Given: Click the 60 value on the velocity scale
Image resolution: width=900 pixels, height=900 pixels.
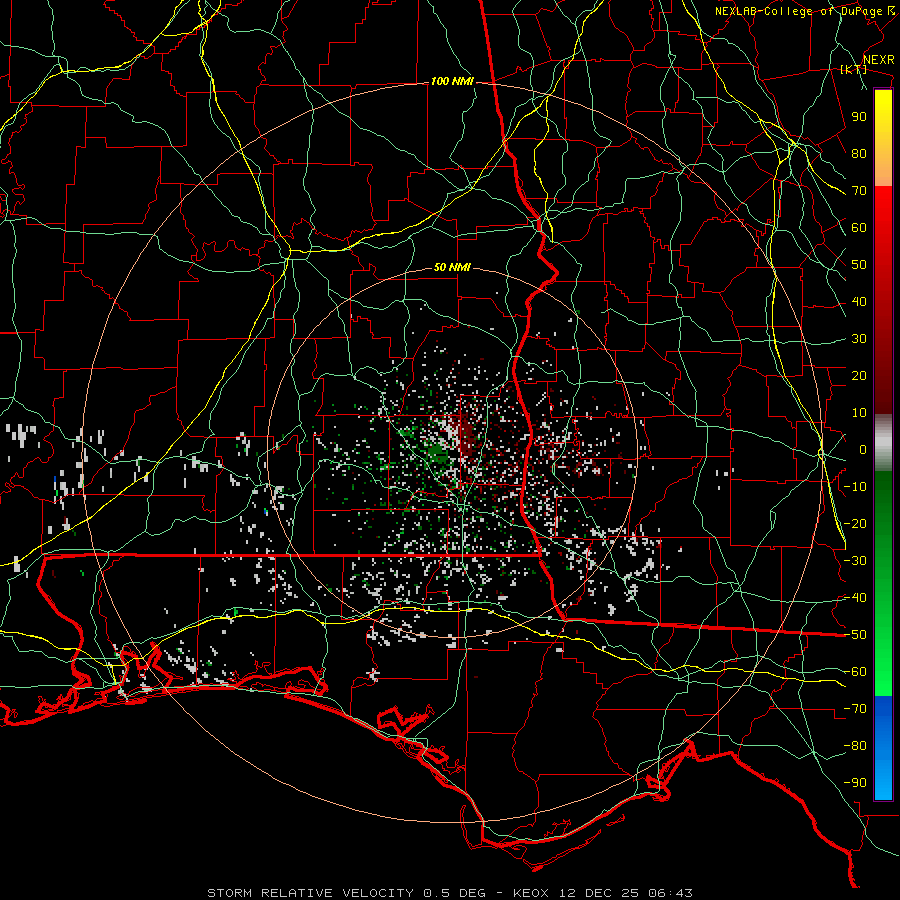Looking at the screenshot, I should click(x=859, y=227).
